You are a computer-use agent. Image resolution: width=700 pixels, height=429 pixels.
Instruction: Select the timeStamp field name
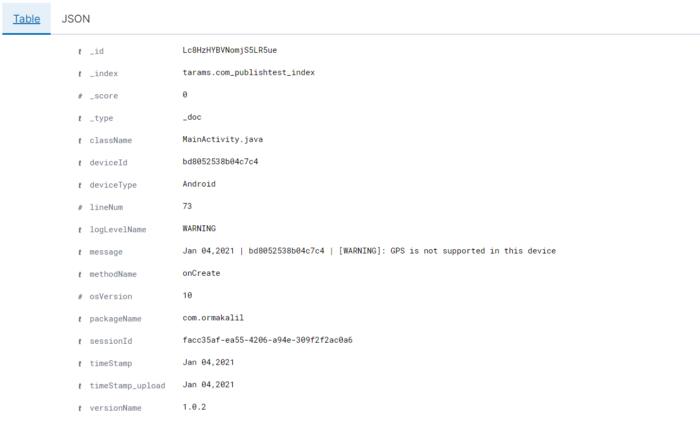click(x=111, y=364)
